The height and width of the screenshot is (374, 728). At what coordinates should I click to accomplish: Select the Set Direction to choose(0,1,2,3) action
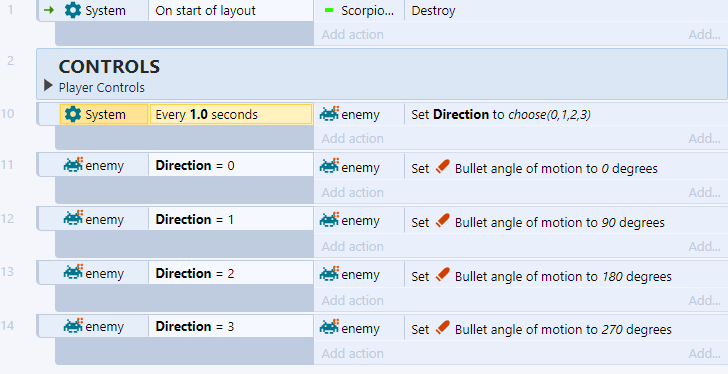click(500, 115)
